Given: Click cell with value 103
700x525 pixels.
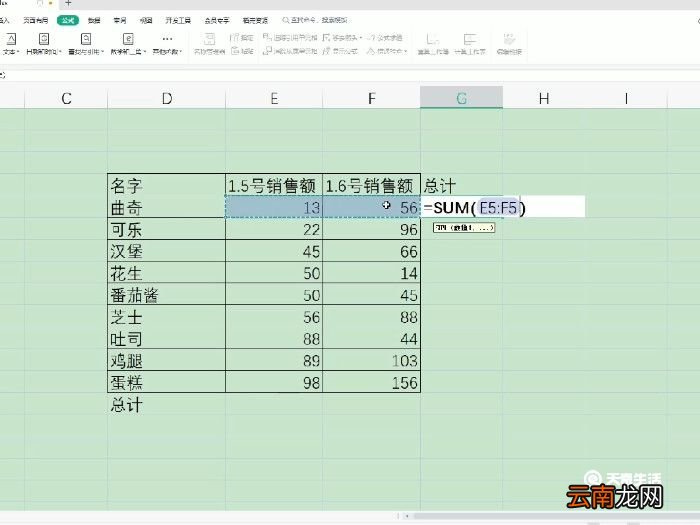Looking at the screenshot, I should [371, 360].
